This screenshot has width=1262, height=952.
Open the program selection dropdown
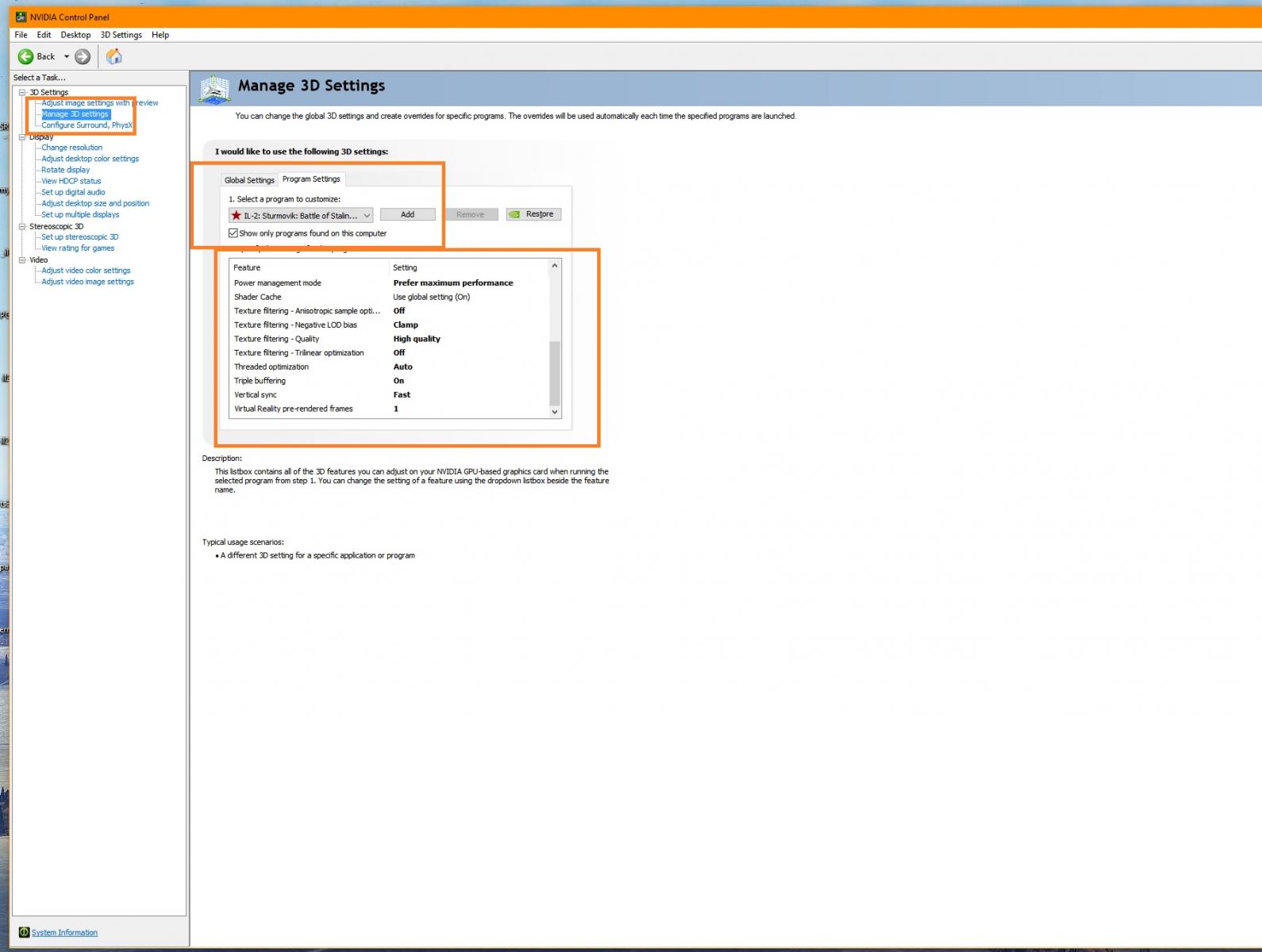[301, 215]
